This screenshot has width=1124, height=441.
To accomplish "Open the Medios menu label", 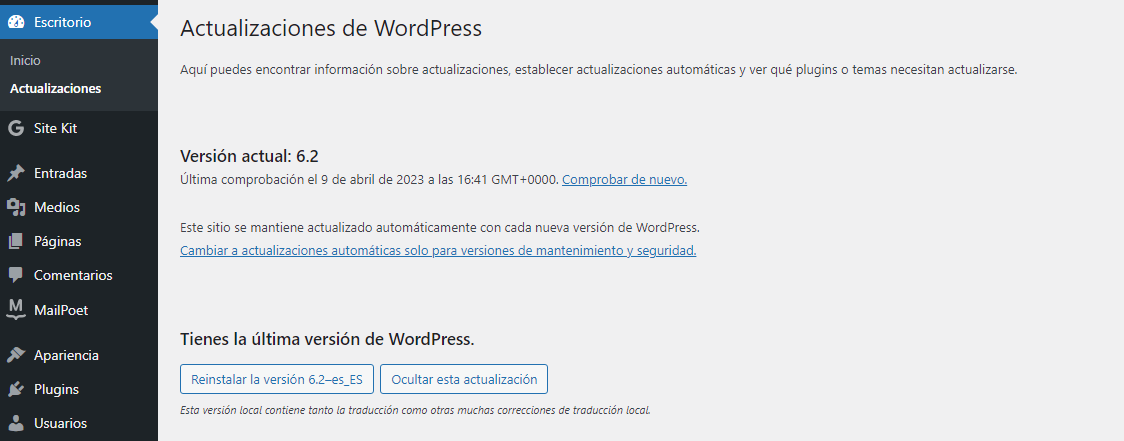I will tap(57, 207).
